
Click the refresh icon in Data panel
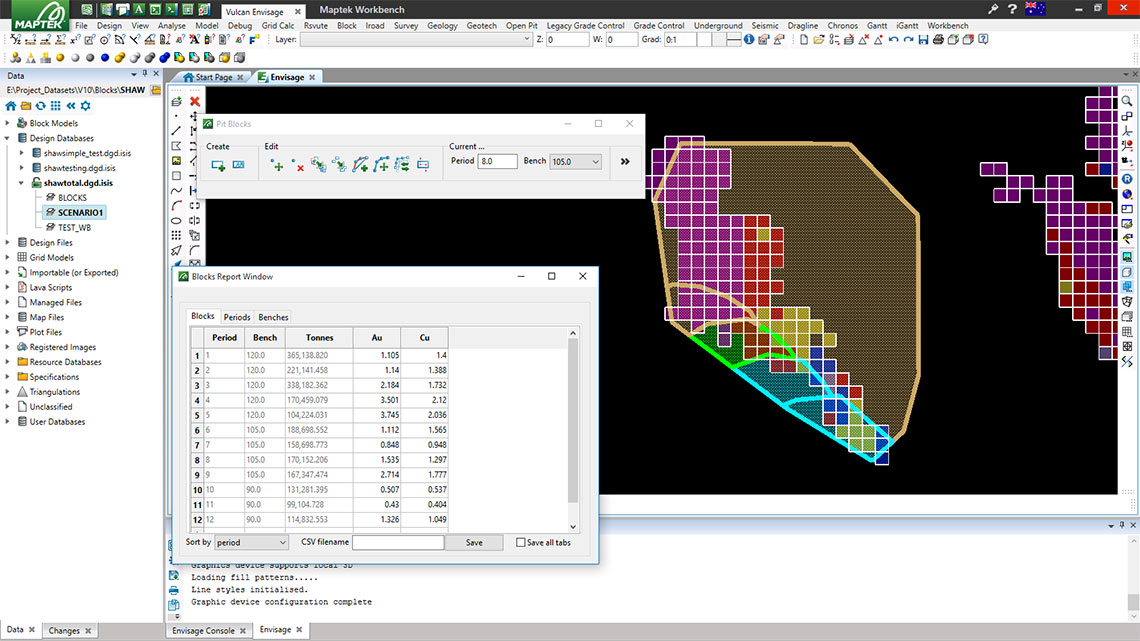(x=41, y=106)
